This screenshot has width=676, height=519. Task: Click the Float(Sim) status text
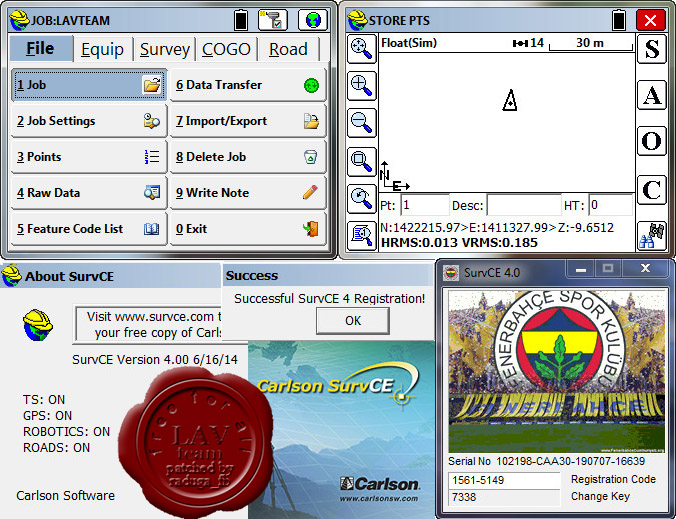[x=409, y=43]
